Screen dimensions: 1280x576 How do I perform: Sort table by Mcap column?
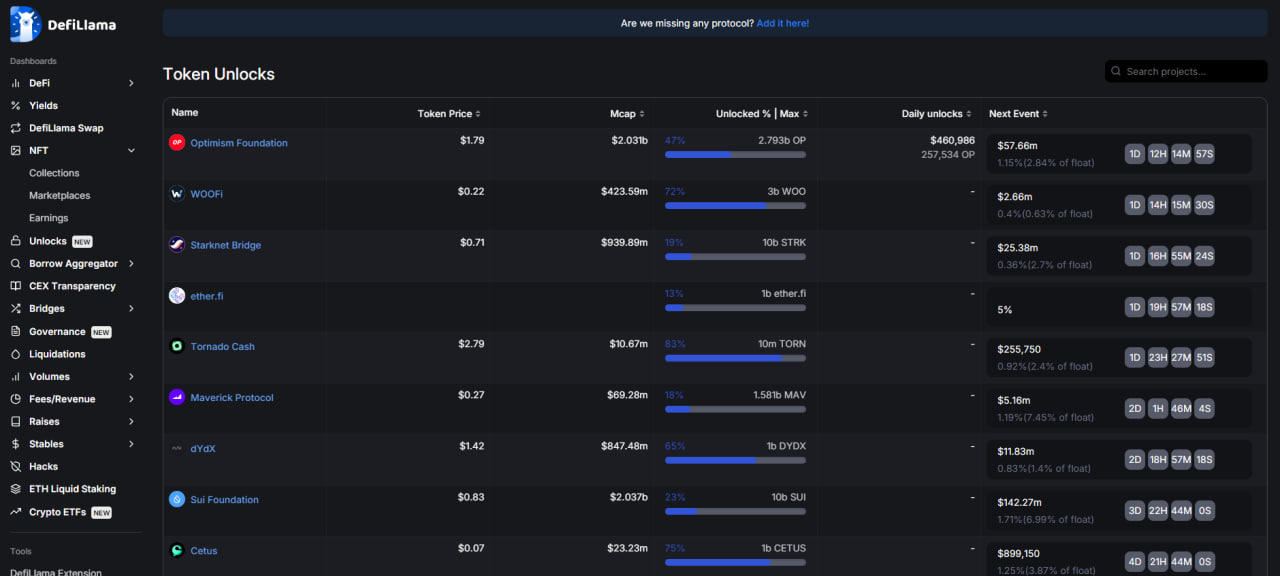click(627, 114)
